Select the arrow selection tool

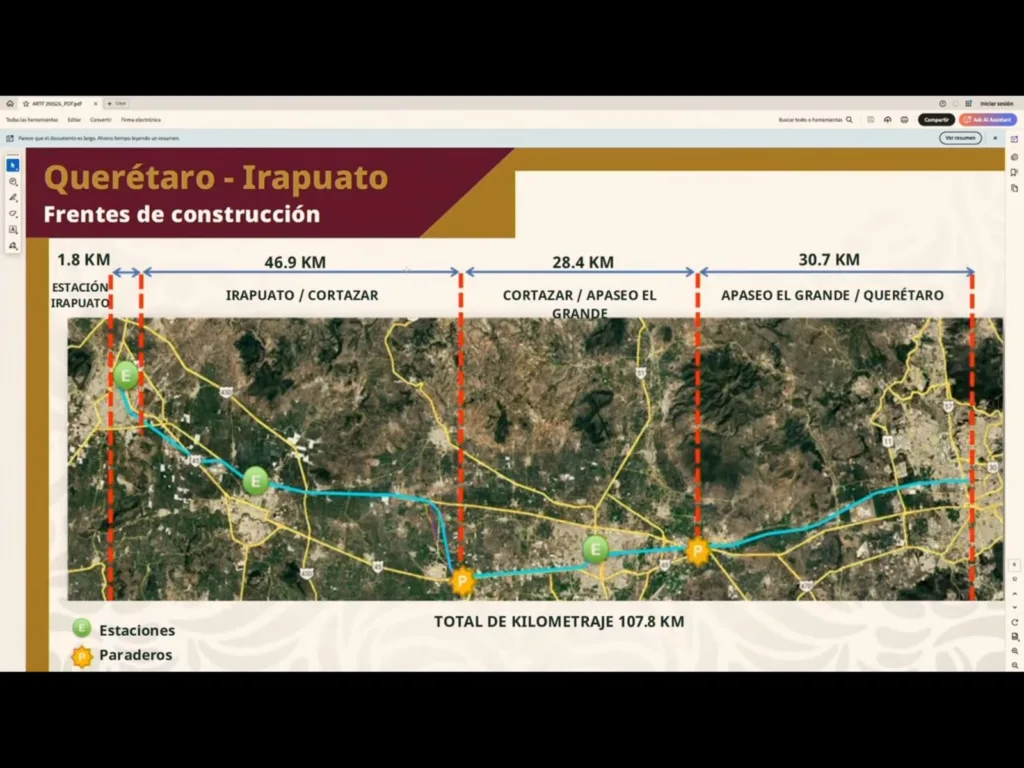click(13, 165)
